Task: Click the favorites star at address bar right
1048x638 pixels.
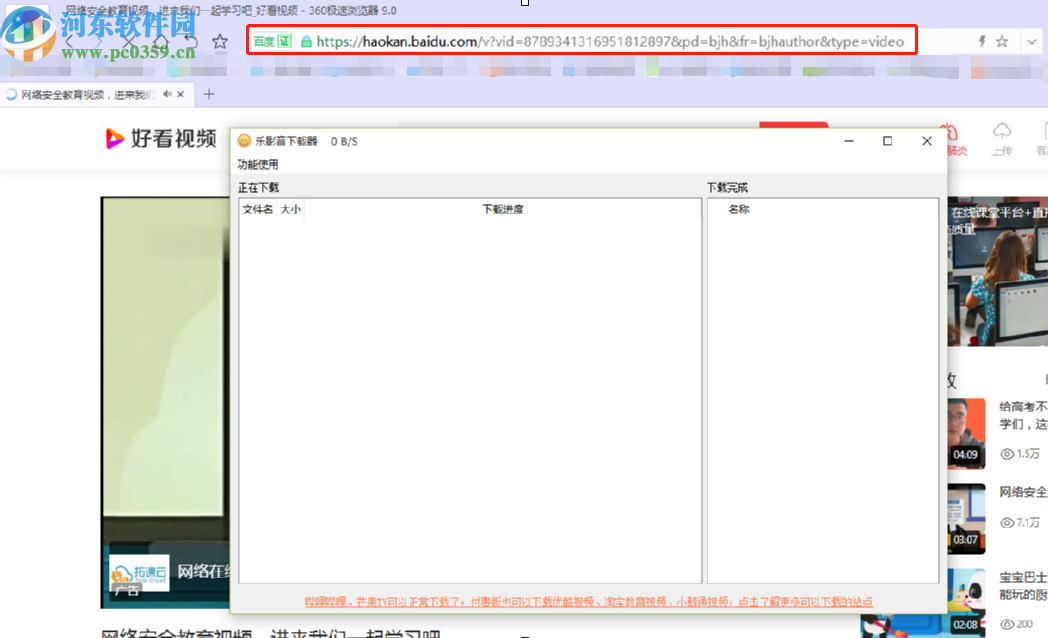Action: click(1002, 41)
